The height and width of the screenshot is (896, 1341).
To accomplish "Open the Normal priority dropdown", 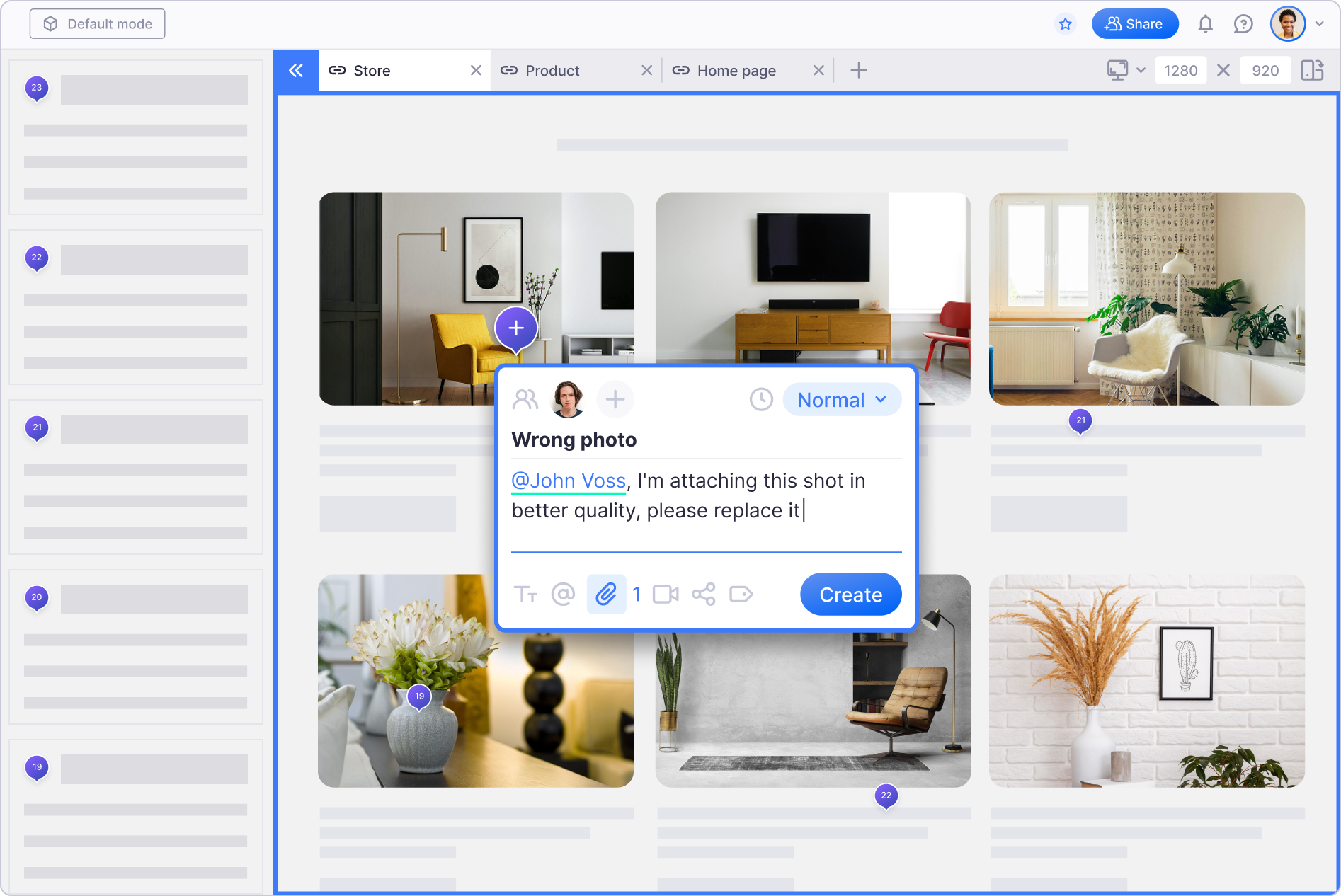I will coord(842,400).
